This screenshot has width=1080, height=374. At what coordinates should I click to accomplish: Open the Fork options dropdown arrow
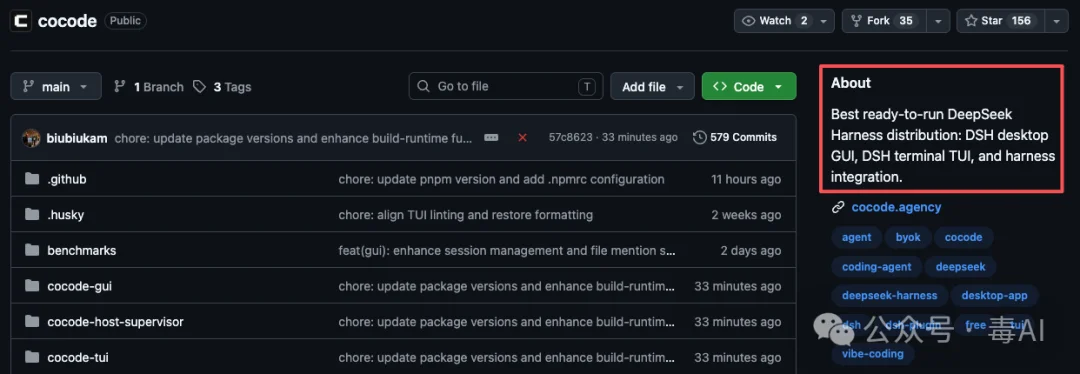938,21
